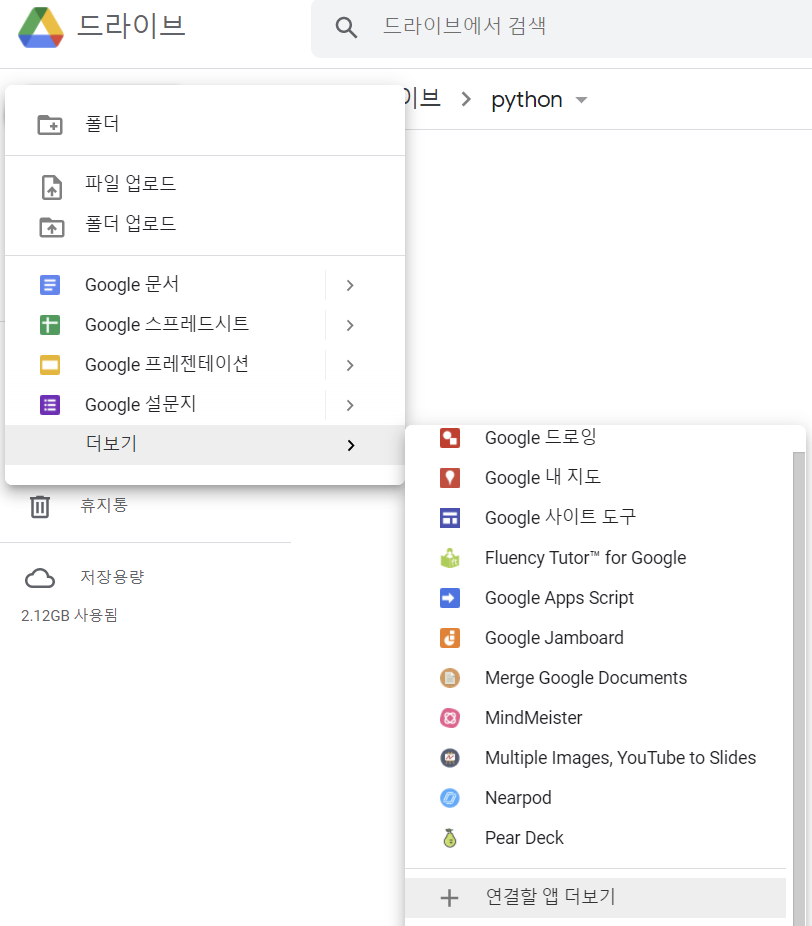
Task: Click the green Google Sheets icon
Action: click(x=50, y=325)
